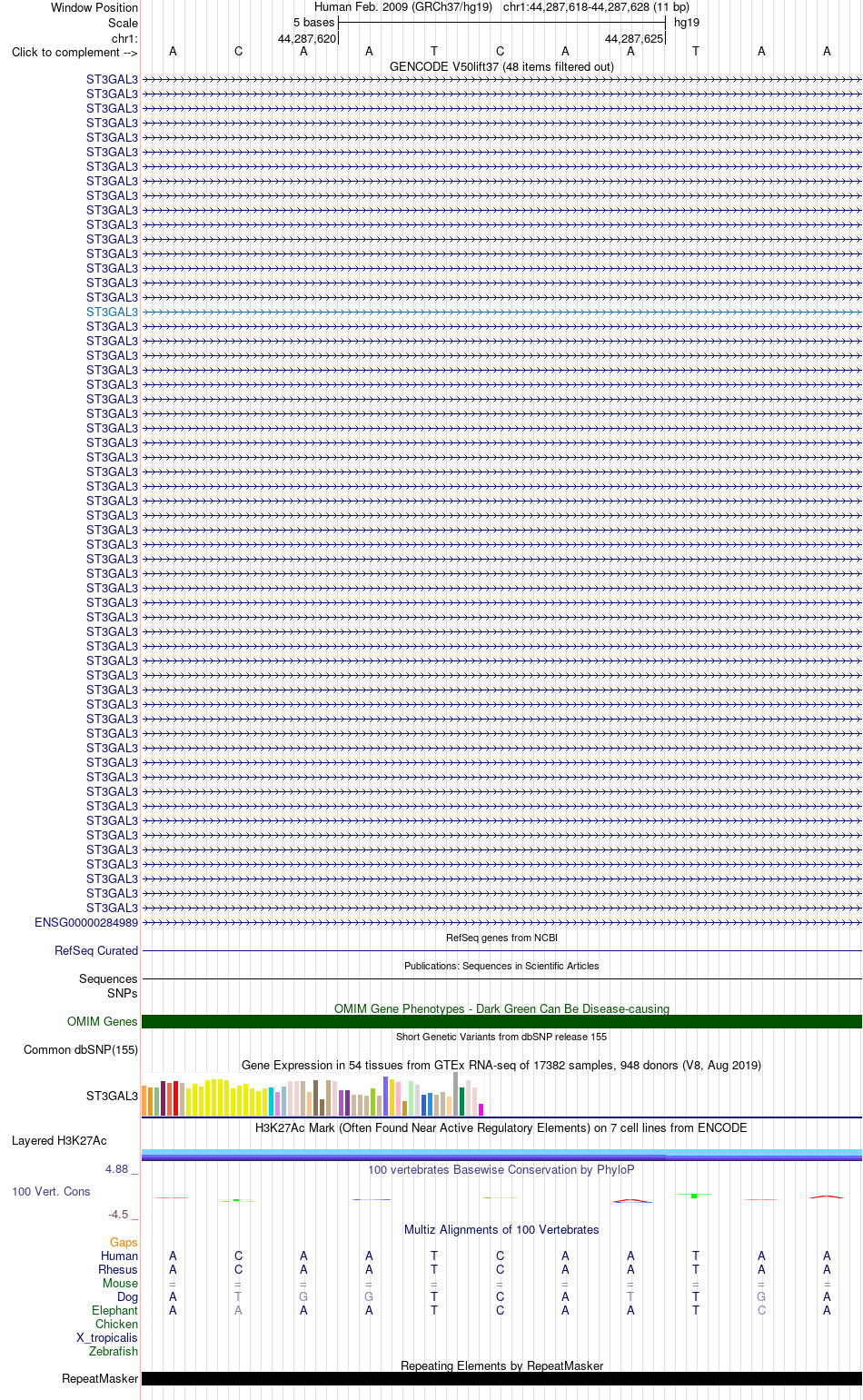
Task: Open the OMIM Gene Phenotypes track title
Action: pyautogui.click(x=501, y=1008)
